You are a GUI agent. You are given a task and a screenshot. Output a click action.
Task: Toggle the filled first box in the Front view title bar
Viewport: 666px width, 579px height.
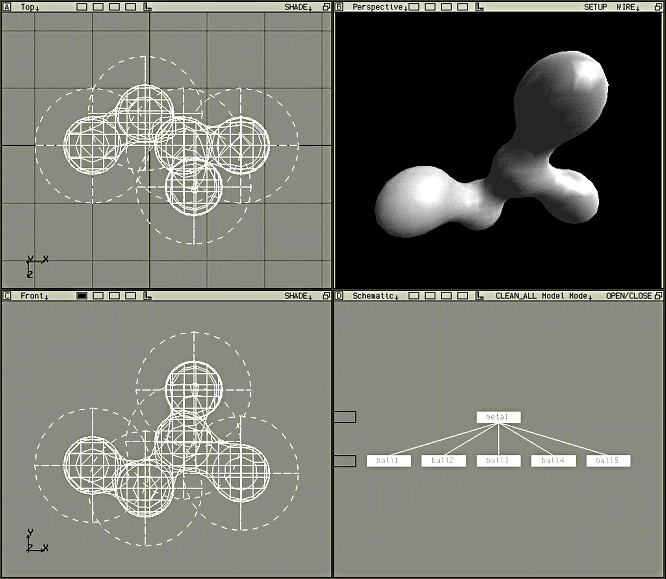tap(83, 296)
